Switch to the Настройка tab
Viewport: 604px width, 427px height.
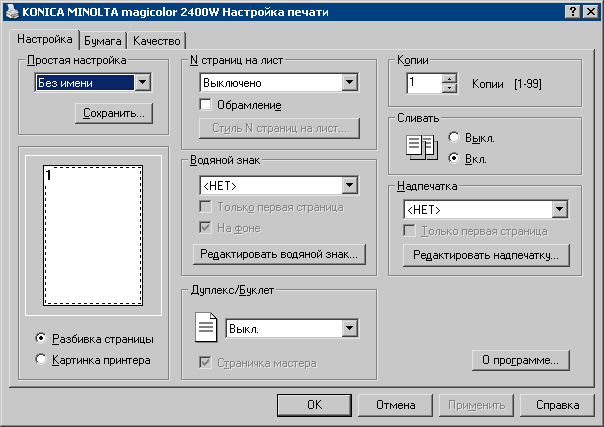coord(45,39)
